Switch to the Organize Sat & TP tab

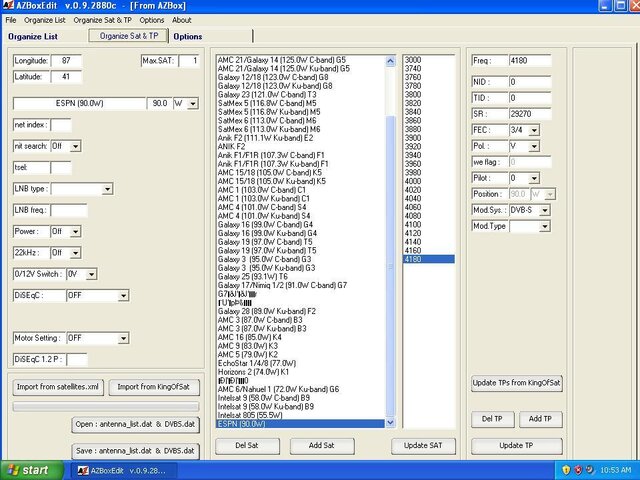click(129, 36)
